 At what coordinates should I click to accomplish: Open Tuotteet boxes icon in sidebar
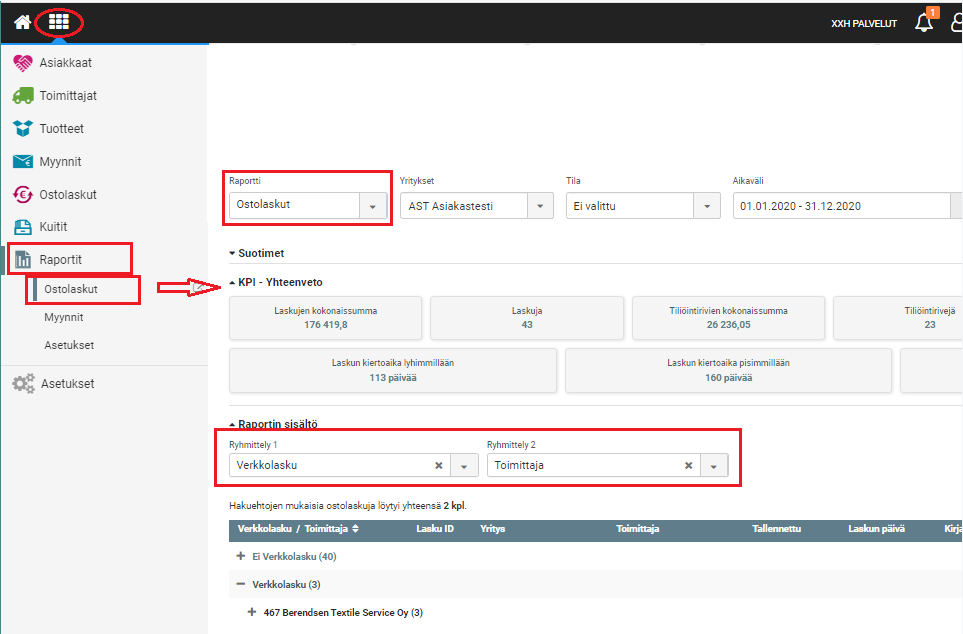tap(23, 129)
